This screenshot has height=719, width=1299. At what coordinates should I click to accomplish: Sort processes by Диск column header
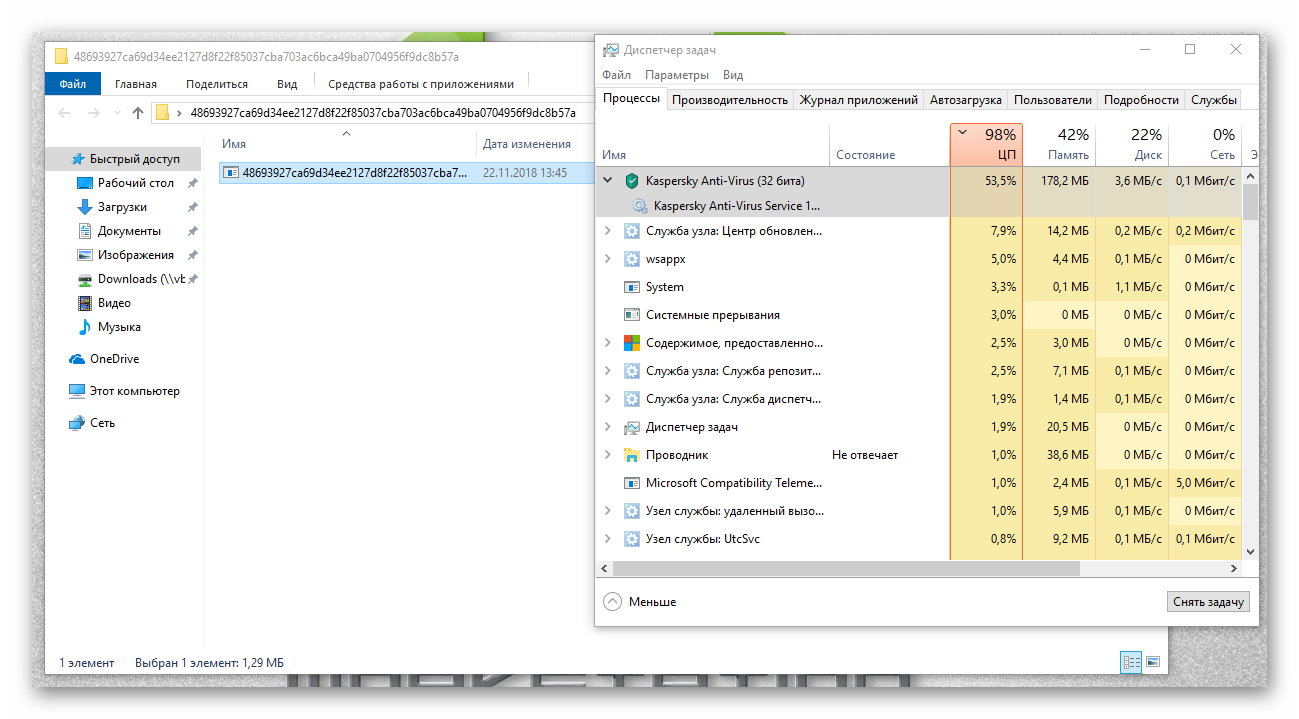(1132, 144)
